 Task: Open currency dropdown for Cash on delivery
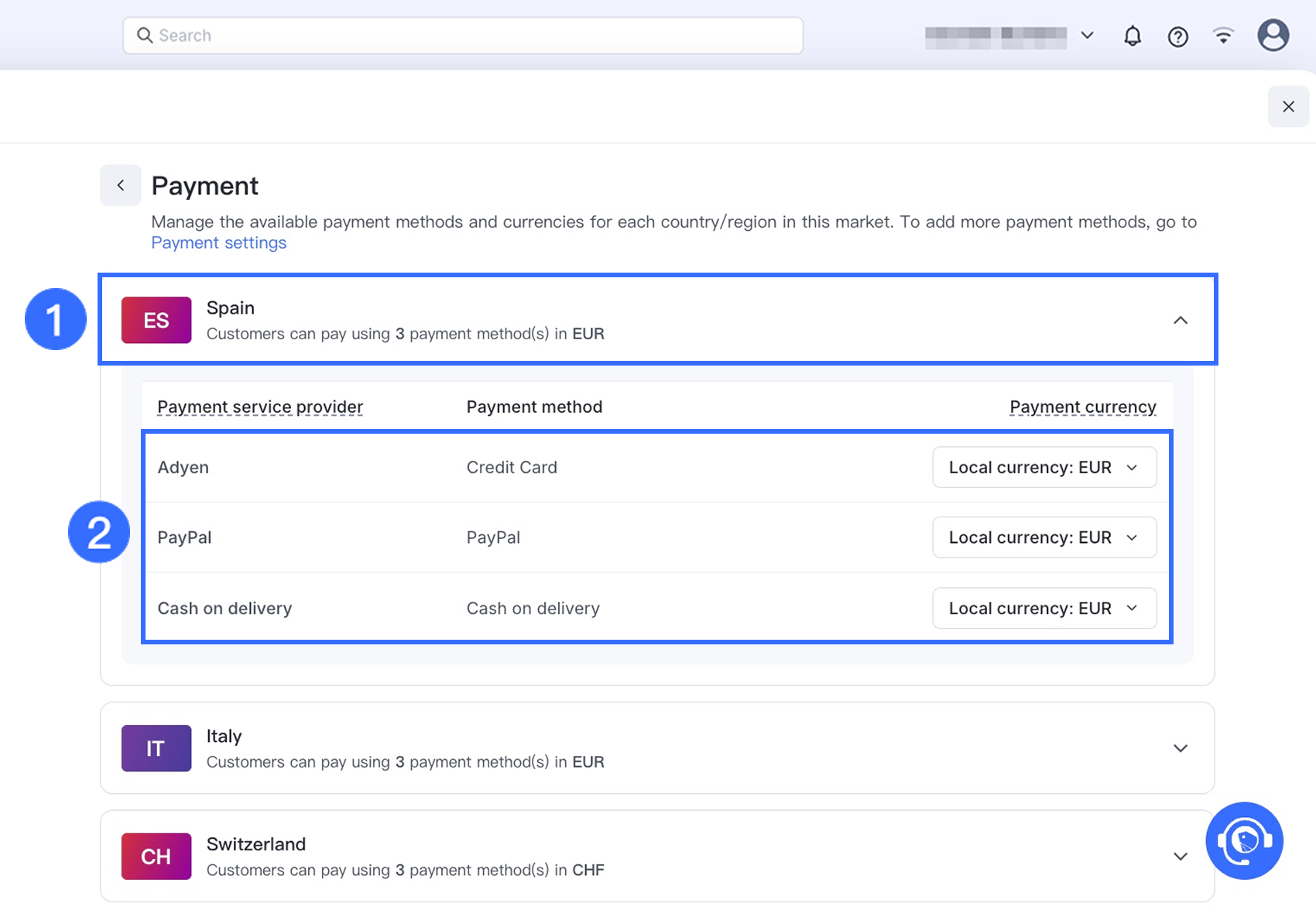point(1044,608)
